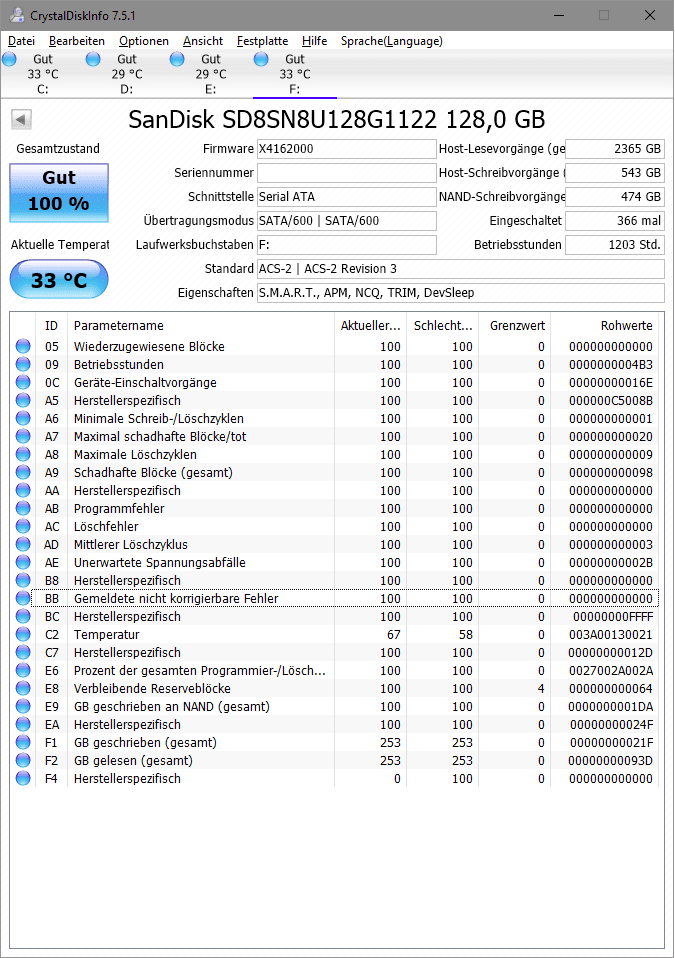Click status icon of Gemeldete nicht korrigierbare Fehler
This screenshot has width=675, height=958.
pyautogui.click(x=23, y=598)
